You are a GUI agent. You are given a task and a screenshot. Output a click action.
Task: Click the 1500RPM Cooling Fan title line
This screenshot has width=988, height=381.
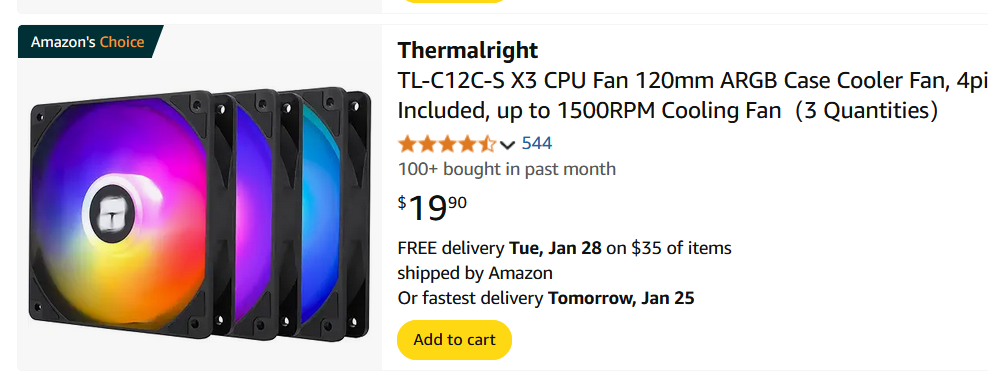[x=668, y=111]
